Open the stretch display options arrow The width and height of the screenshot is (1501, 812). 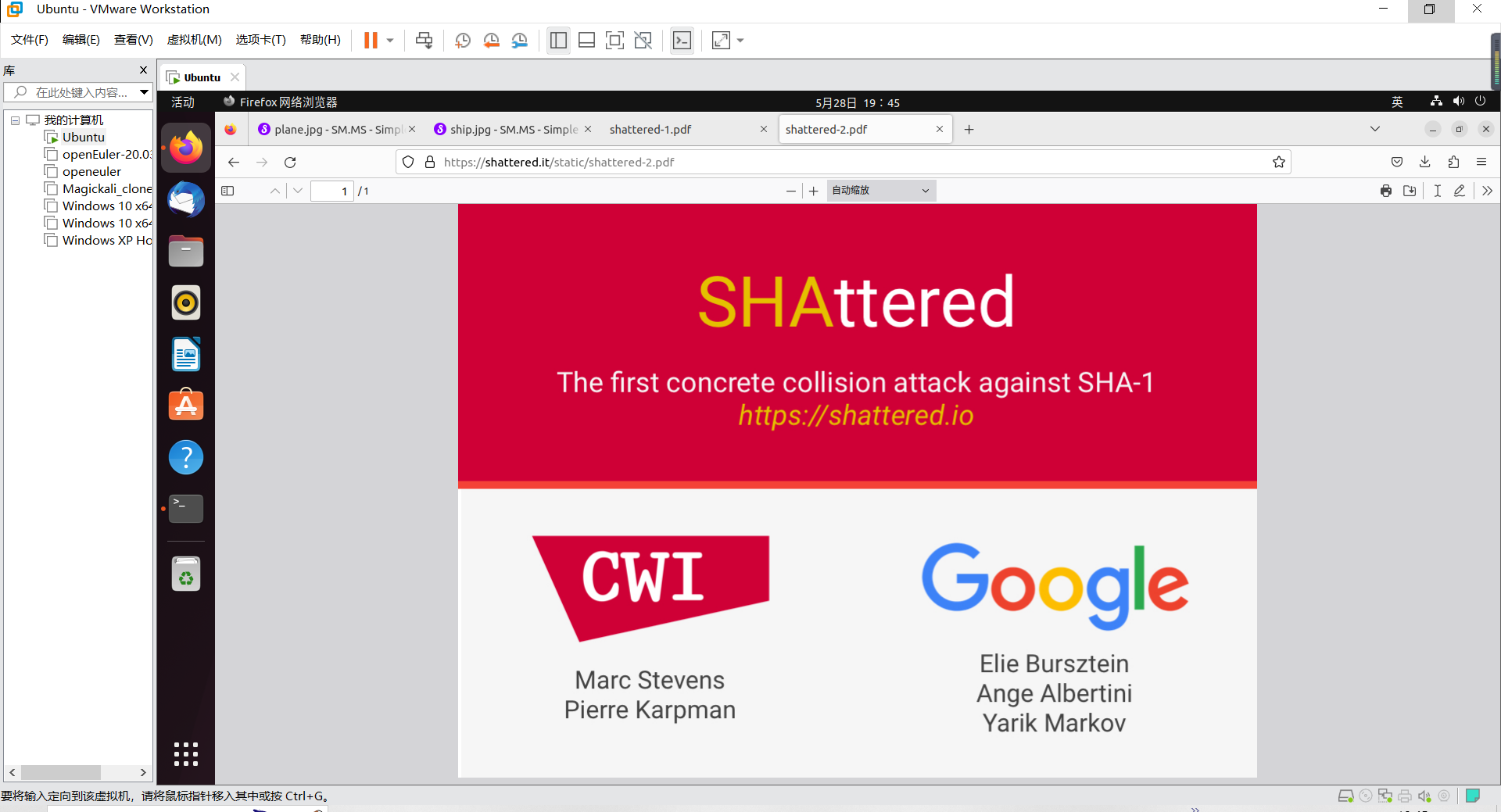click(x=740, y=41)
